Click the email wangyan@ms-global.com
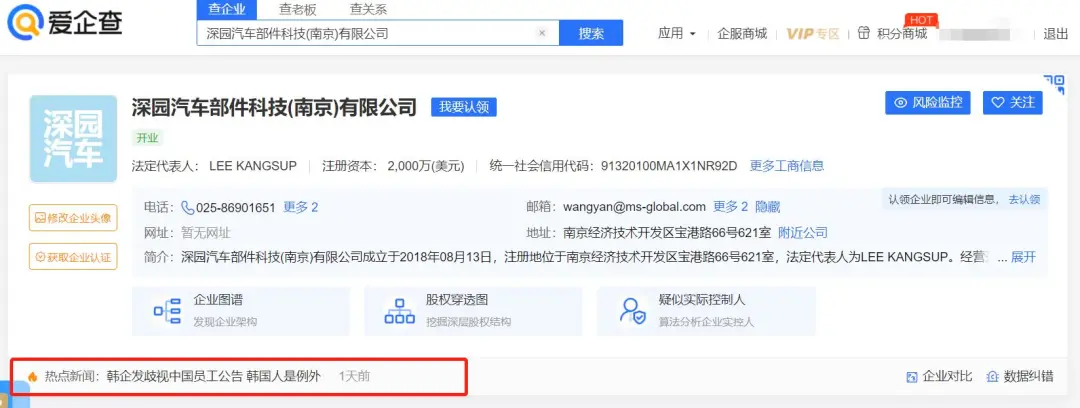Viewport: 1080px width, 408px height. pos(634,207)
